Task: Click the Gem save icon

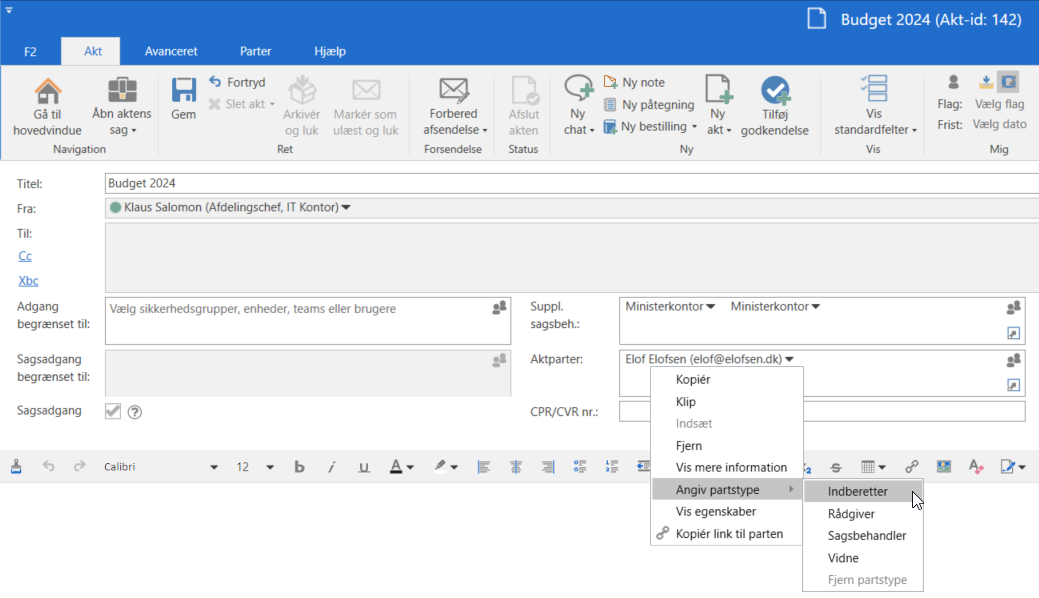Action: coord(183,92)
